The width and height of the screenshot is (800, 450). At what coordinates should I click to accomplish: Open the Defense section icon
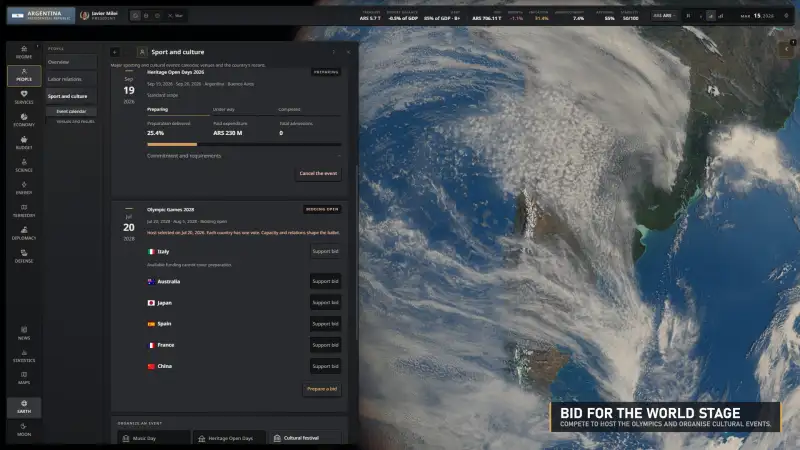tap(24, 256)
